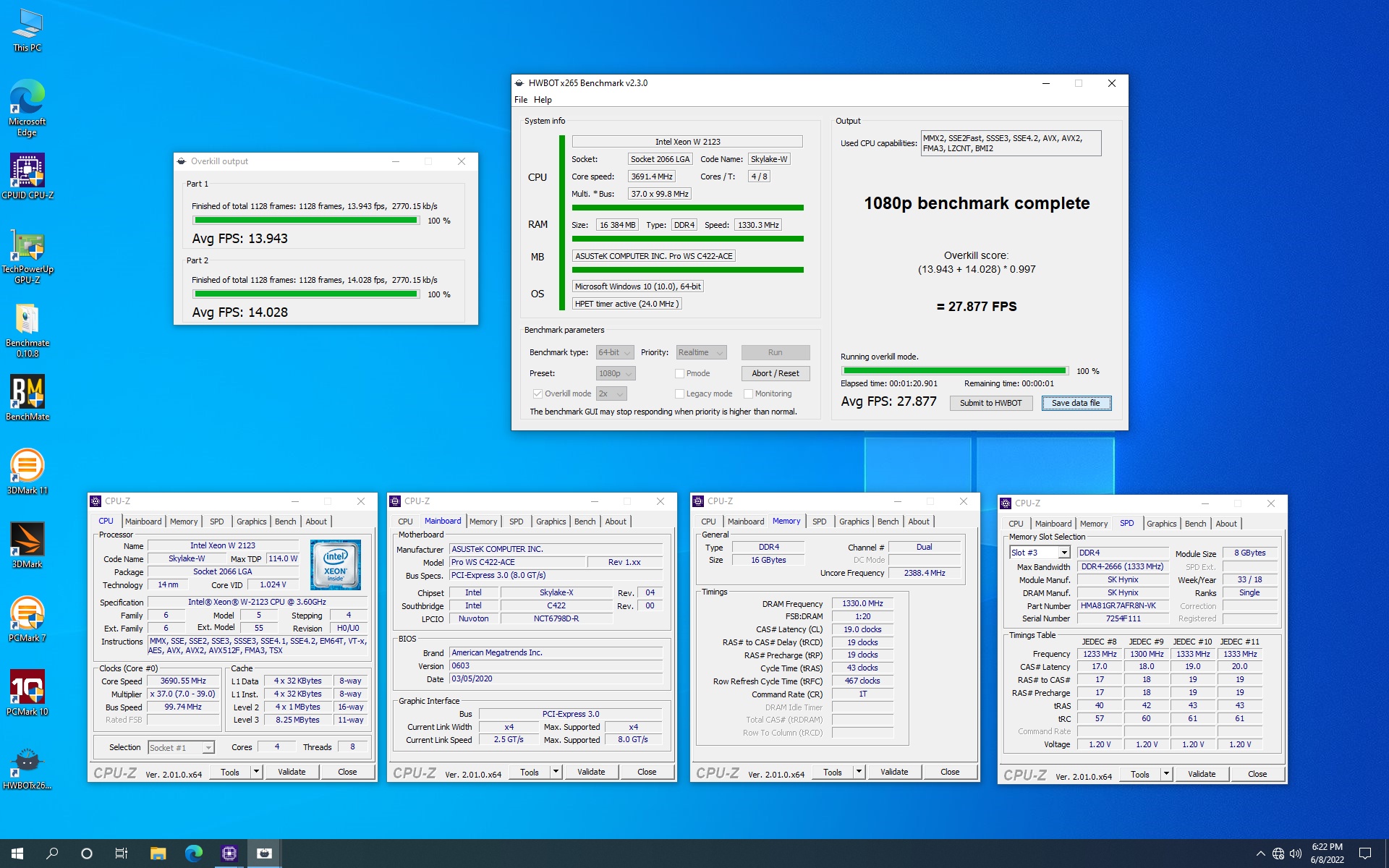Screen dimensions: 1389x868
Task: Open Benchmark type 64-bit dropdown
Action: pyautogui.click(x=615, y=352)
